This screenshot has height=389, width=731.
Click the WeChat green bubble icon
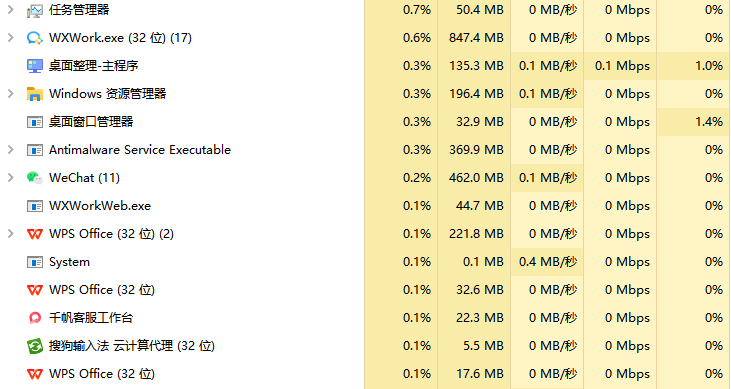coord(35,178)
